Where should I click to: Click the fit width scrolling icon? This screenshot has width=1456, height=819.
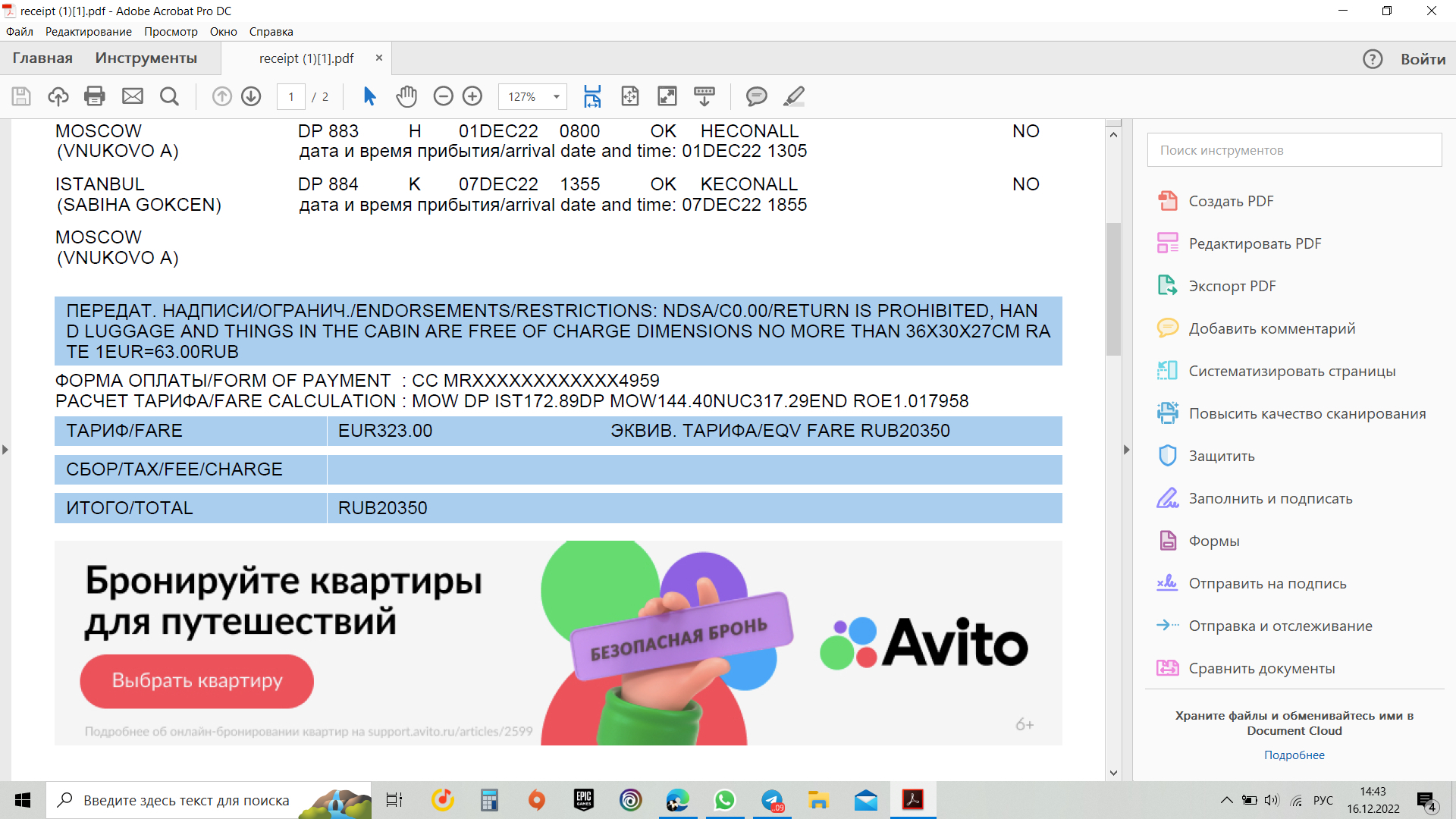(x=592, y=96)
